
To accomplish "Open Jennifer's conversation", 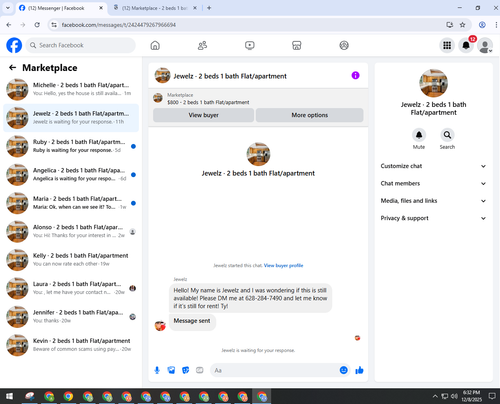I will tap(71, 316).
